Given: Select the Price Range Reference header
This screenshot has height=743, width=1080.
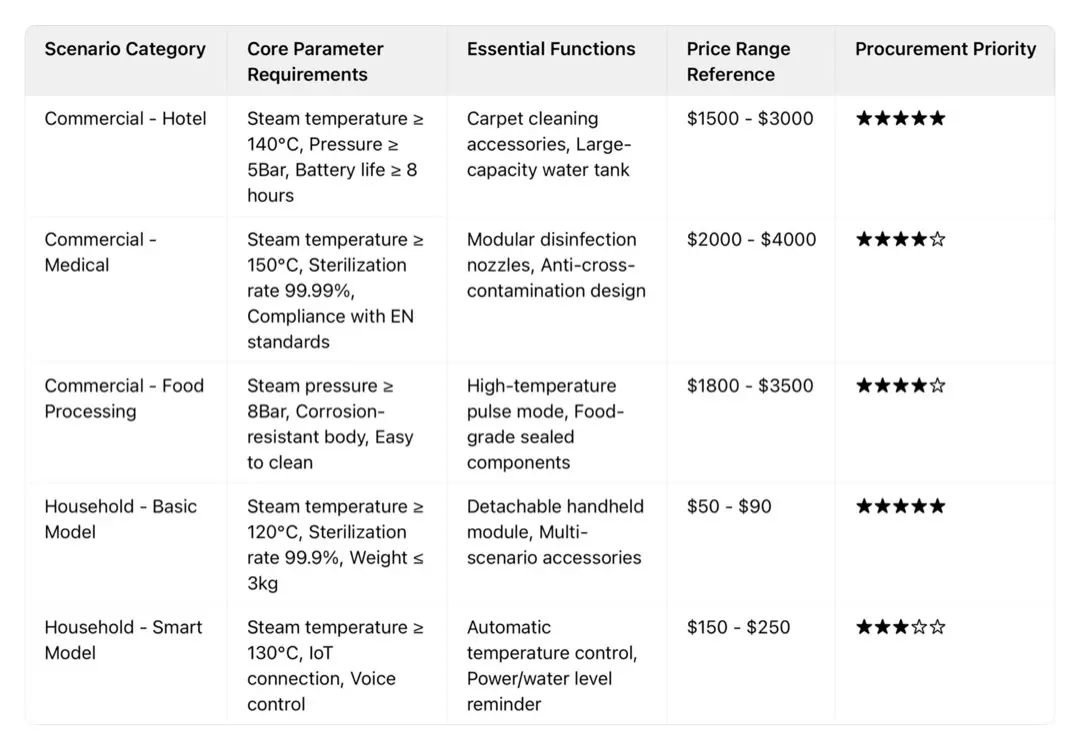Looking at the screenshot, I should [738, 62].
